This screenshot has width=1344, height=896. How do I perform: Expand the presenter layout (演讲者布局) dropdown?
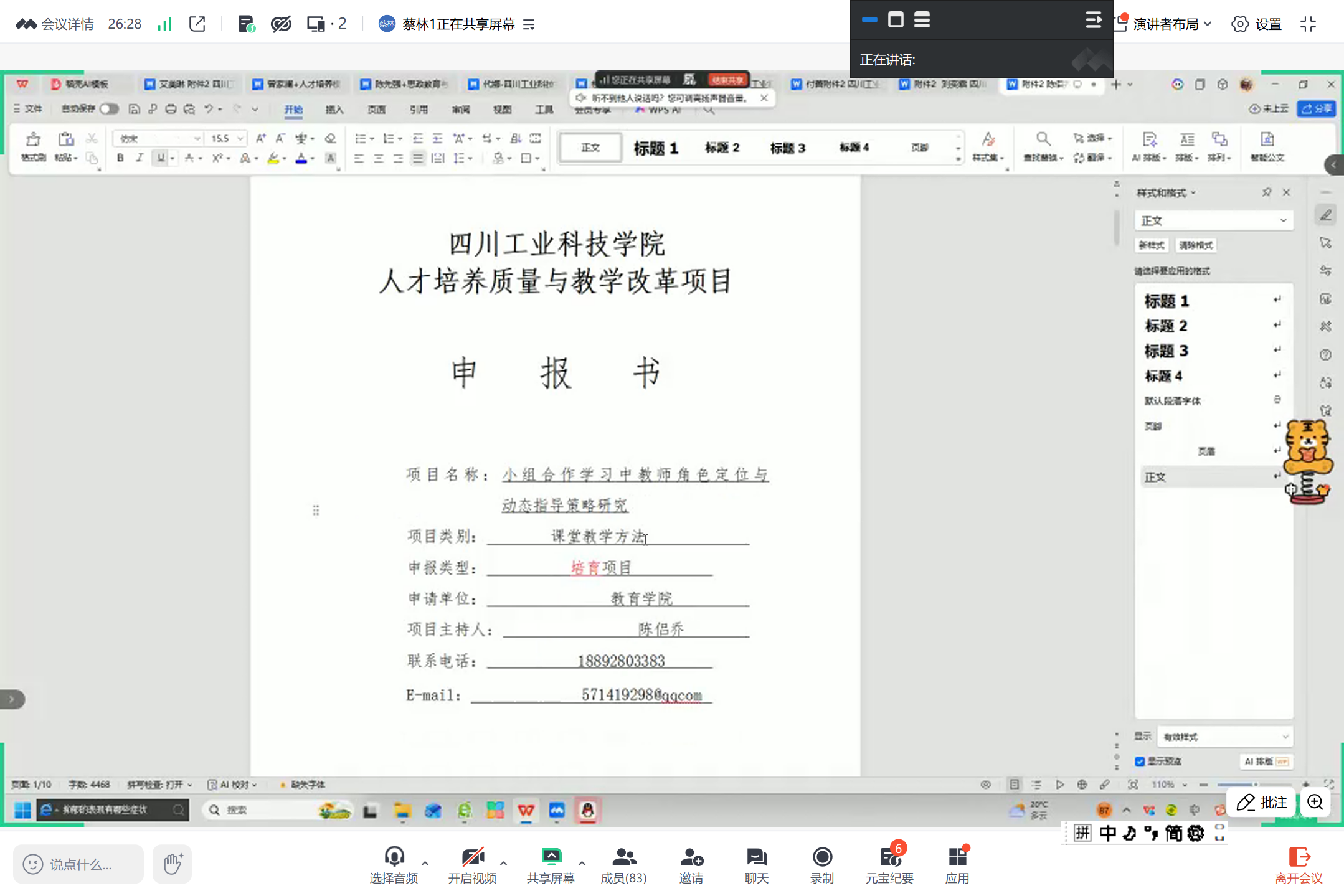point(1172,24)
